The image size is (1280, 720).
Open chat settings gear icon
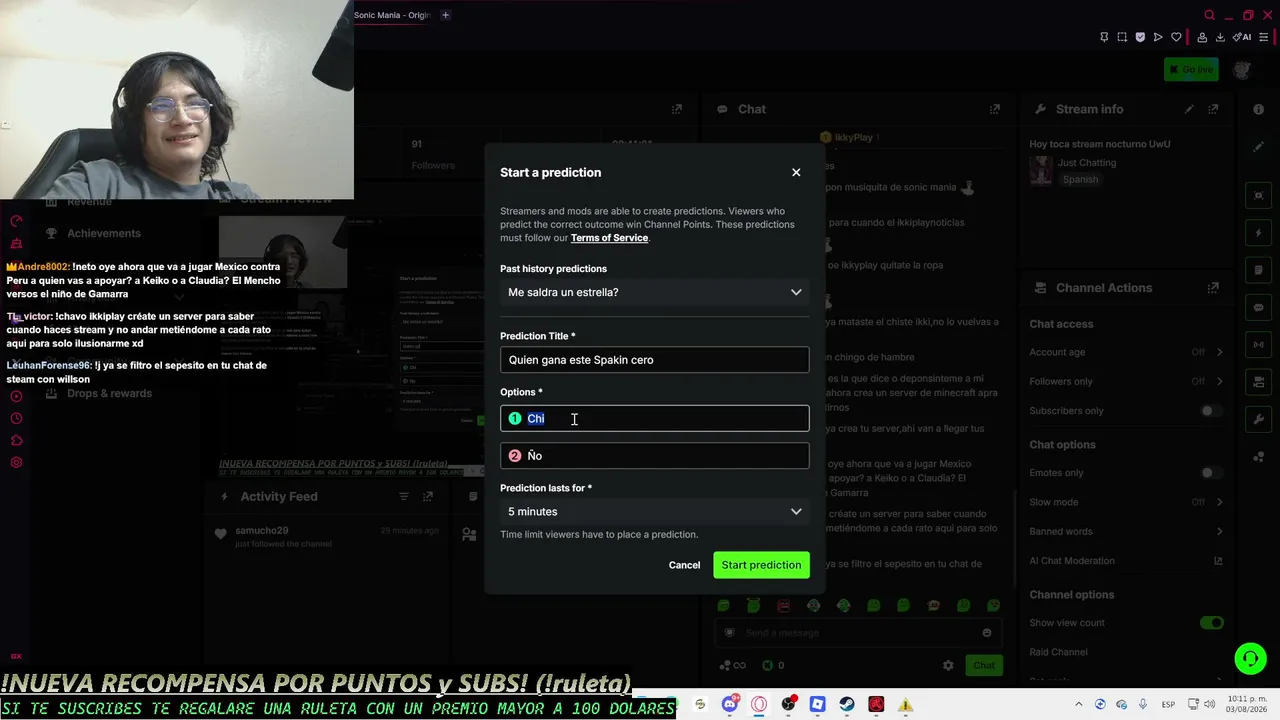click(948, 665)
